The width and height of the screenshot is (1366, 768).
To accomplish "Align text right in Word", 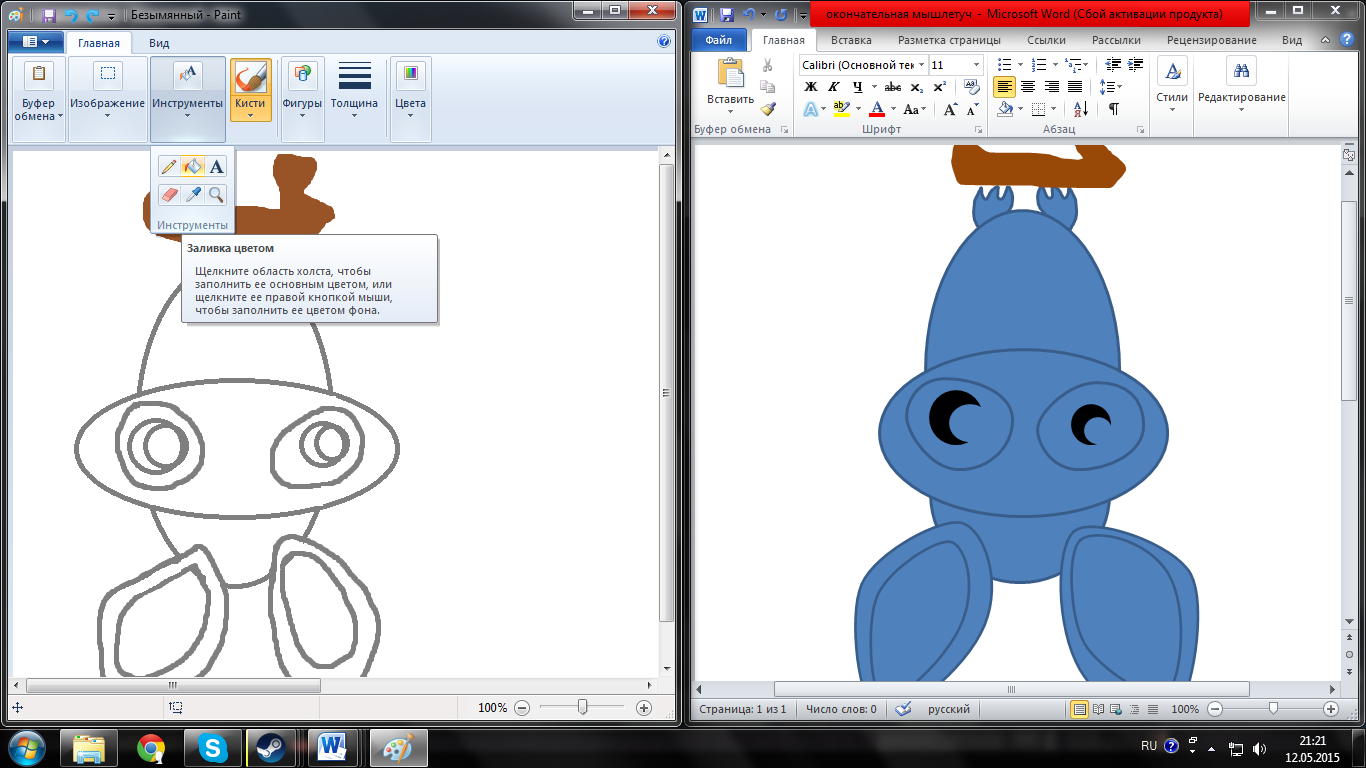I will 1052,87.
